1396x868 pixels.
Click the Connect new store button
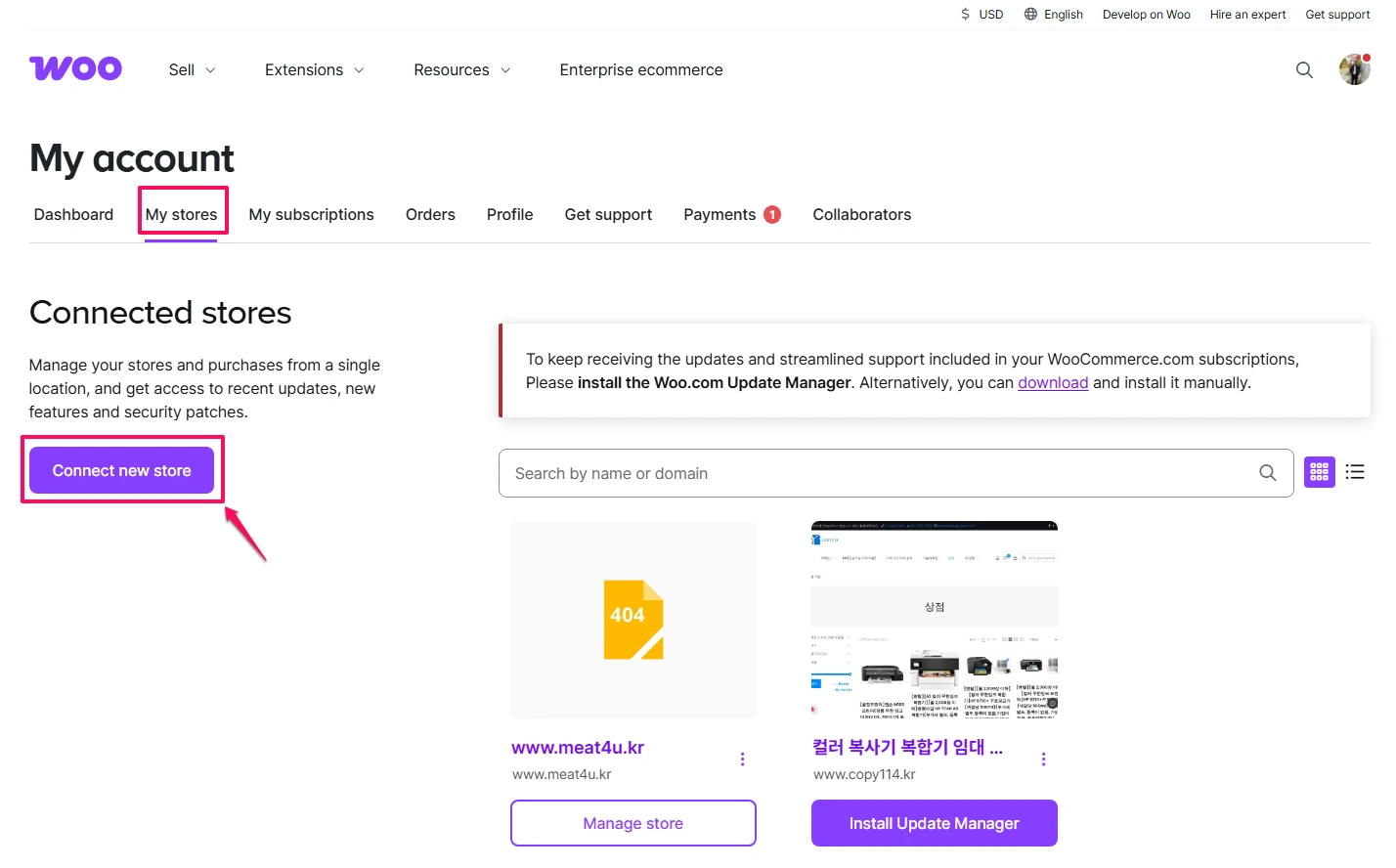[121, 470]
